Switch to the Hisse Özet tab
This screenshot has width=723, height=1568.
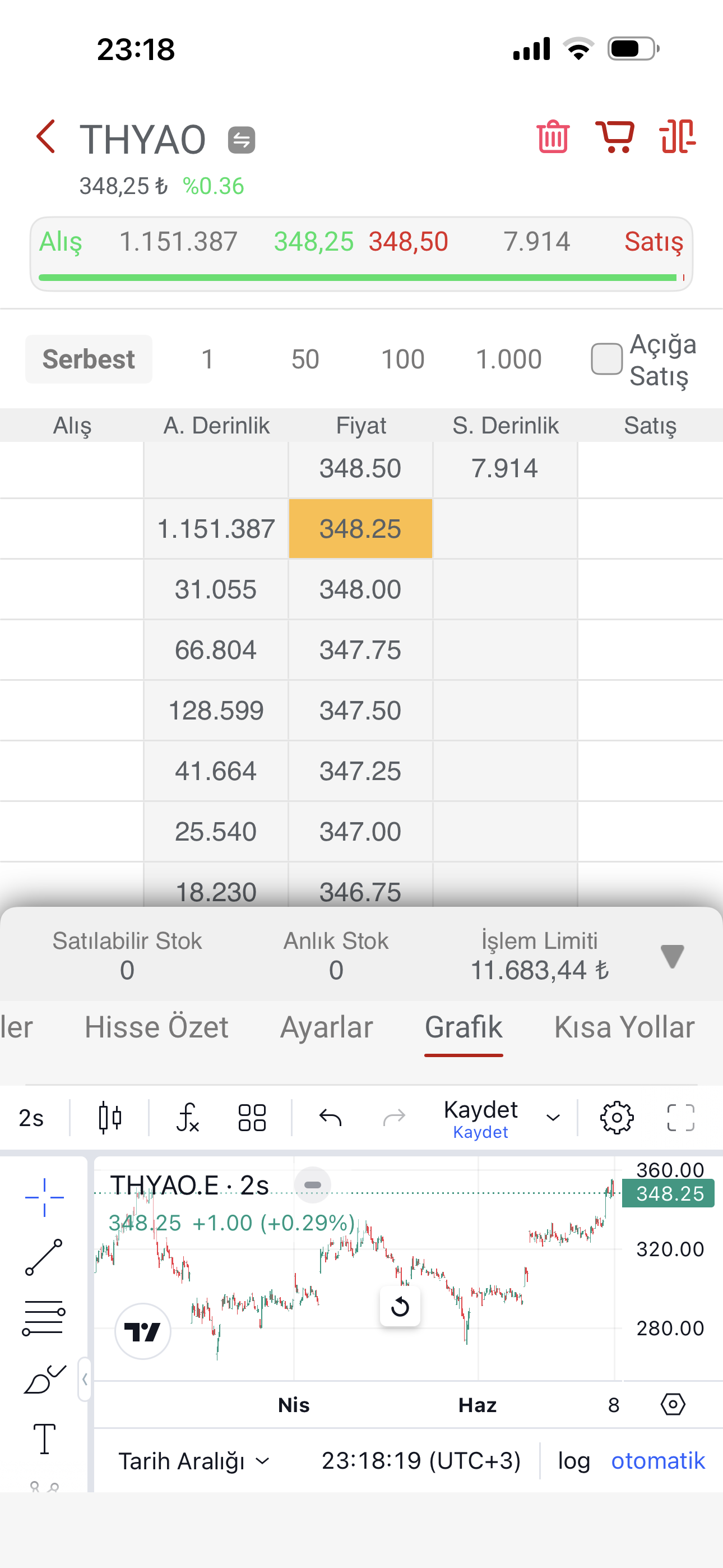(x=156, y=1027)
